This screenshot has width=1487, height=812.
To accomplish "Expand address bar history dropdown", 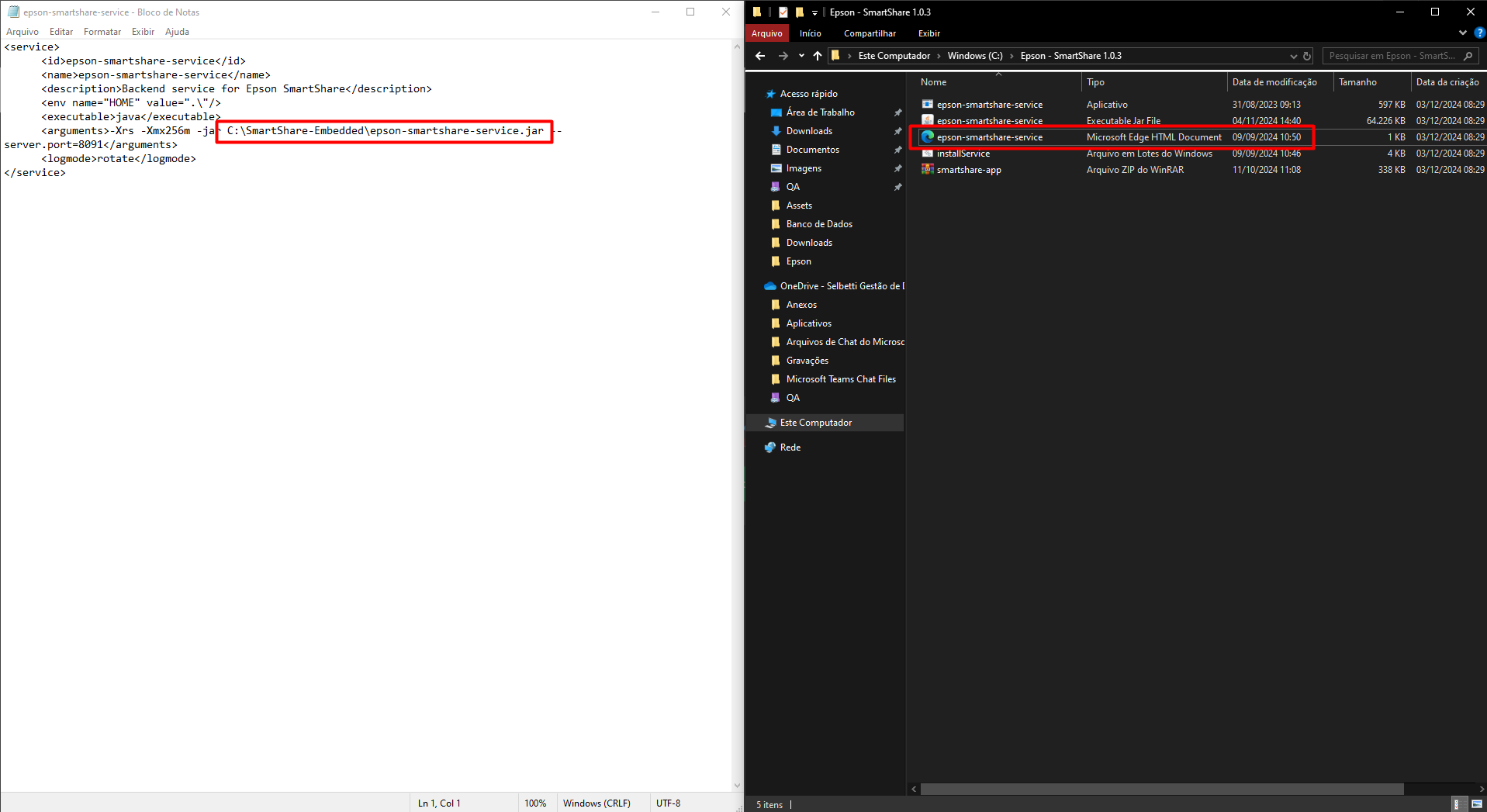I will pos(1293,56).
